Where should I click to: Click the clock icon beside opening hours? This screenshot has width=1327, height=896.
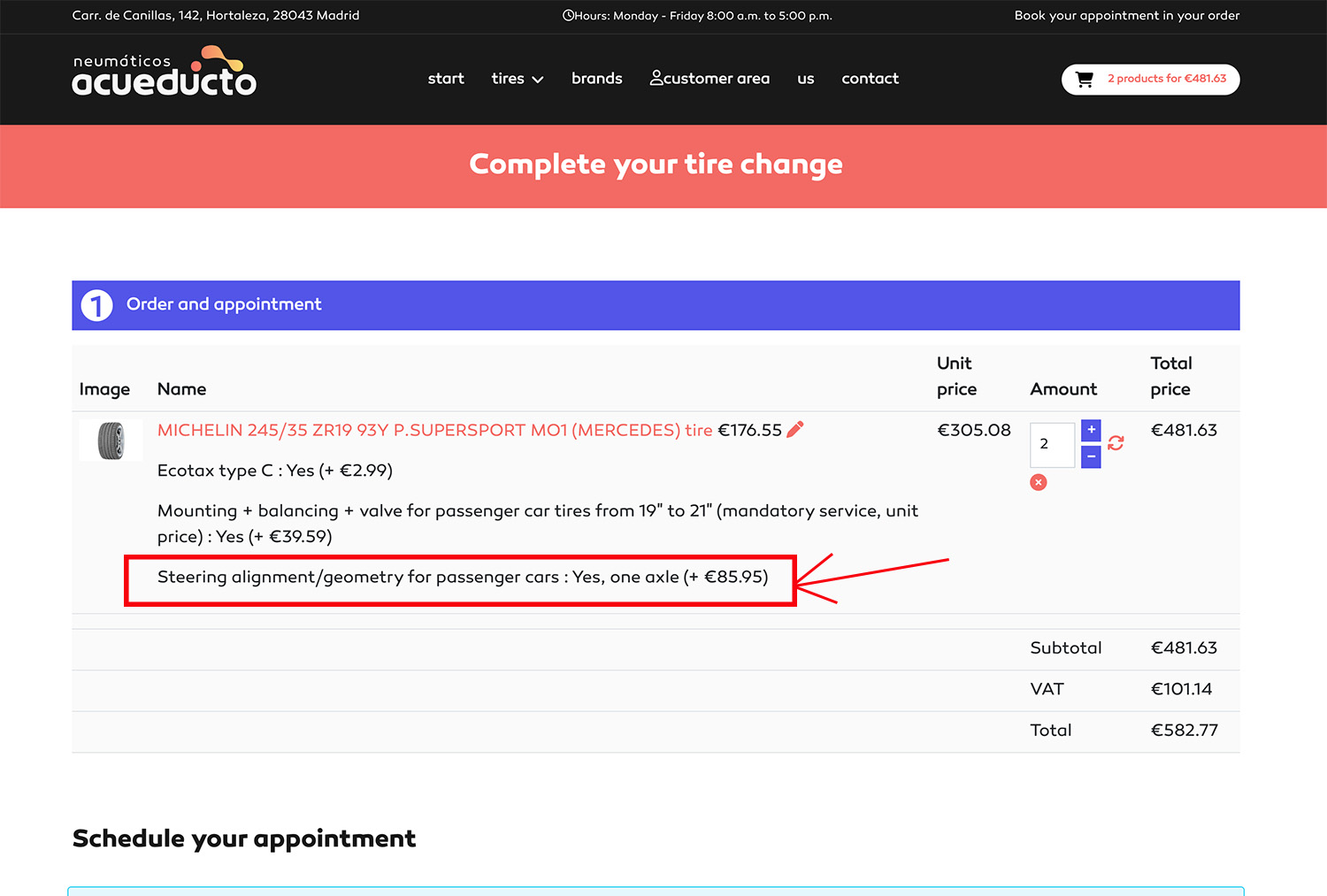568,15
